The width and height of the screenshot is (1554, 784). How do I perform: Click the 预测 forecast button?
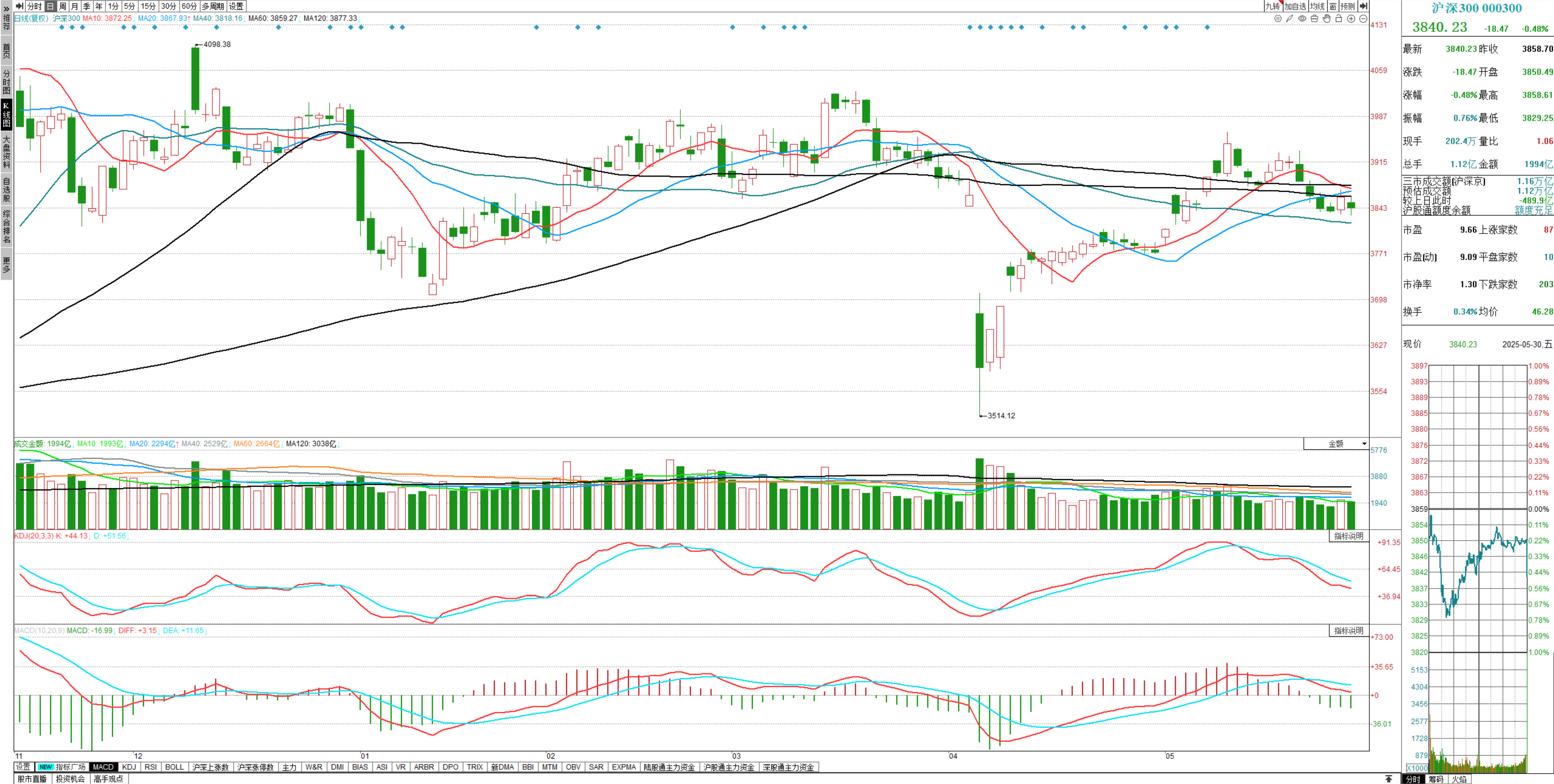1348,6
